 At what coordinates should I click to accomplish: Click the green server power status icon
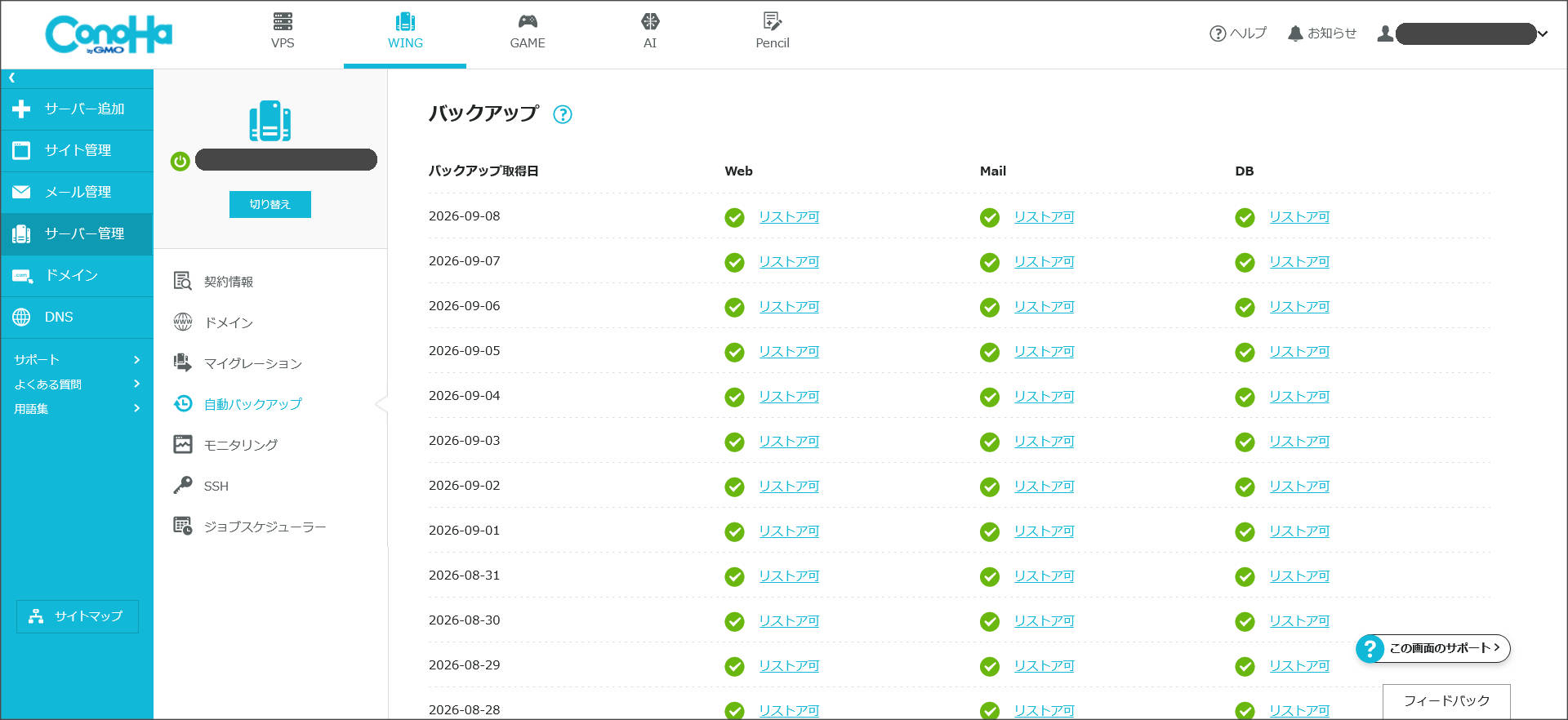pos(180,161)
